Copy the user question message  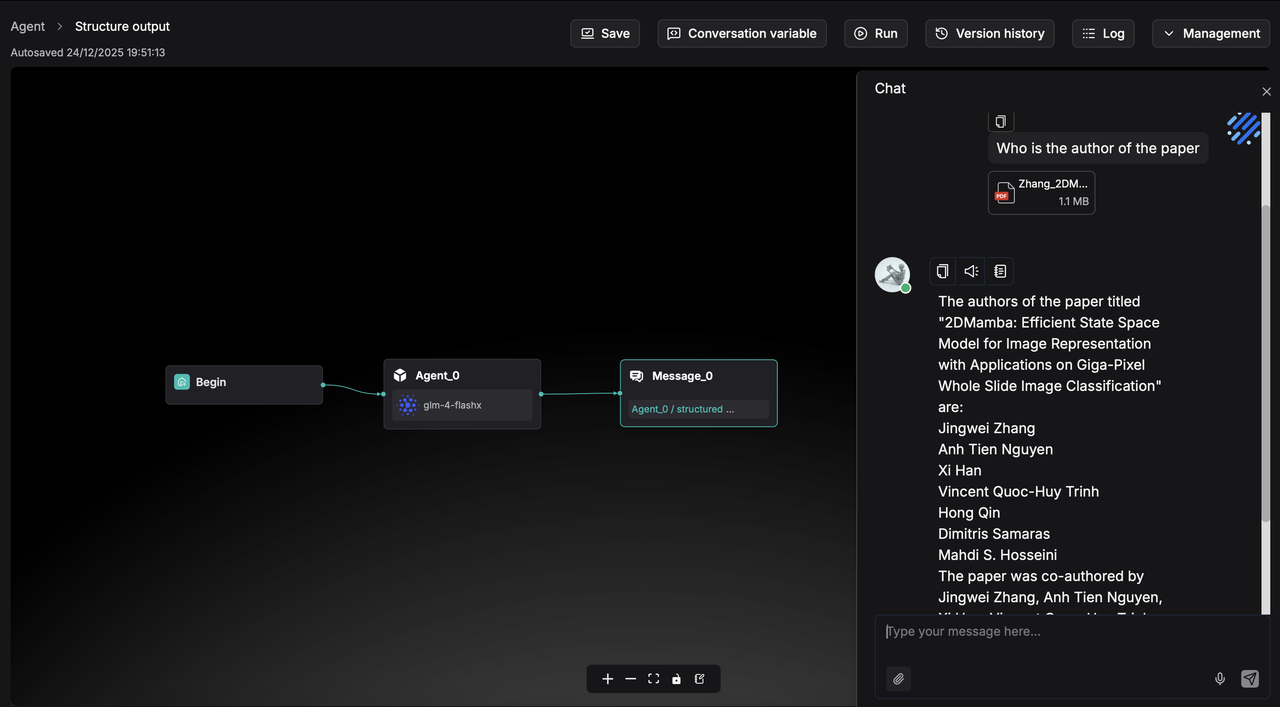[x=1001, y=121]
